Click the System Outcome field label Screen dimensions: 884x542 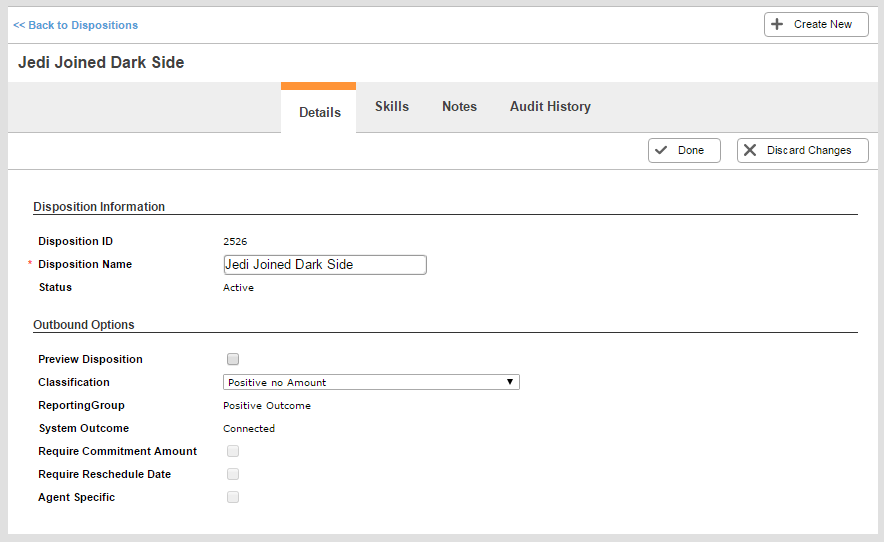click(83, 428)
